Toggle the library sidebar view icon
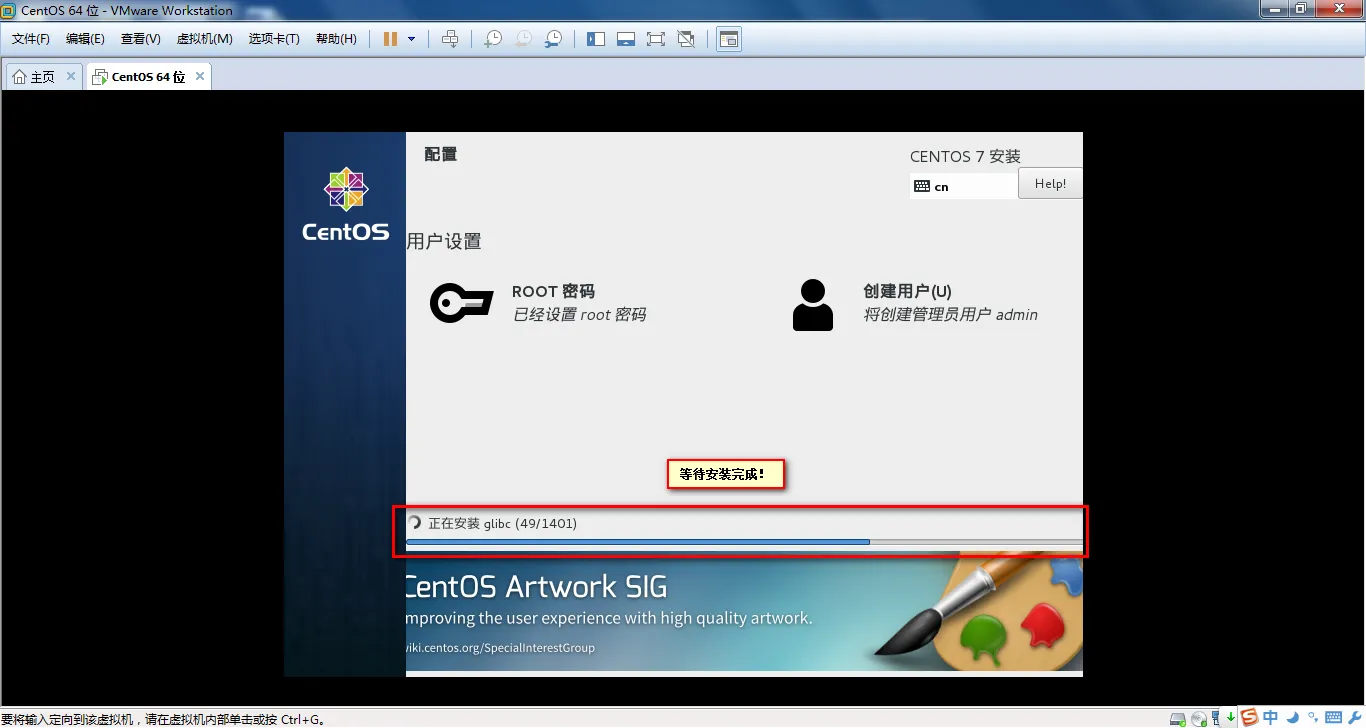Screen dimensions: 1366x728 point(596,39)
